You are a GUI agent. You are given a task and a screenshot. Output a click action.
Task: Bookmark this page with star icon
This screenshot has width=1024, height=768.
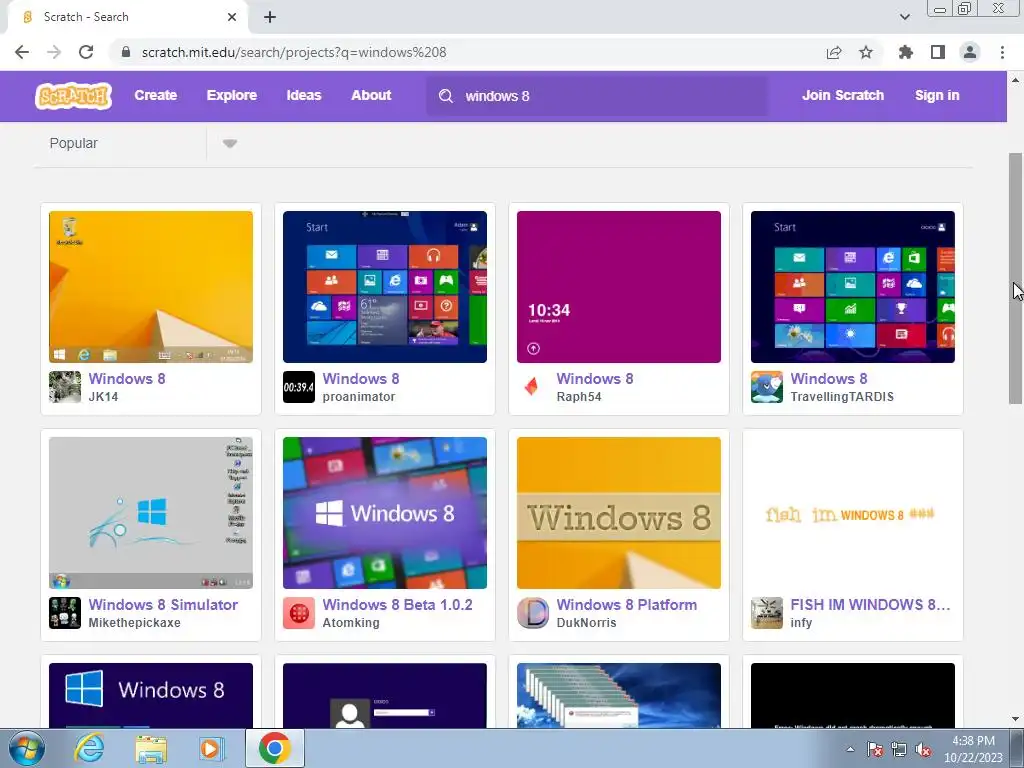[866, 52]
